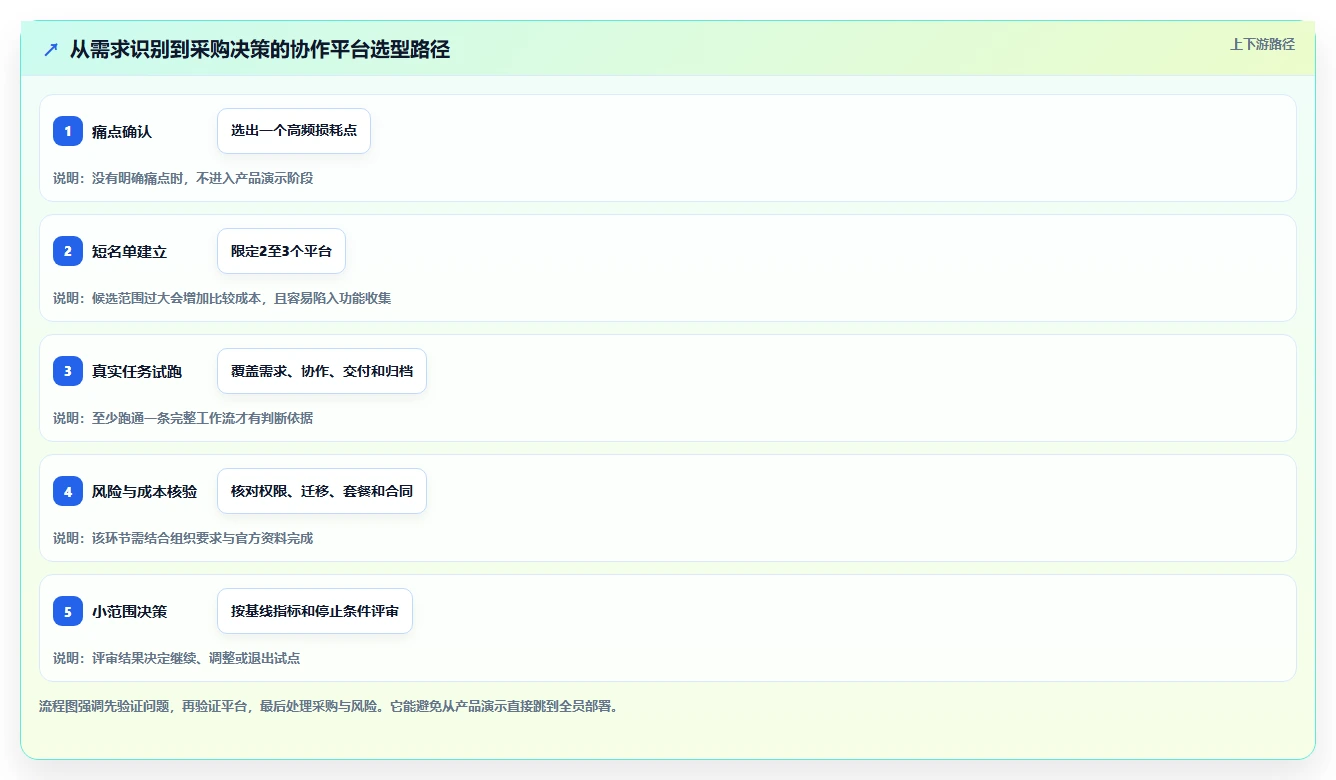Click the step title 真实任务试跑

pos(137,372)
